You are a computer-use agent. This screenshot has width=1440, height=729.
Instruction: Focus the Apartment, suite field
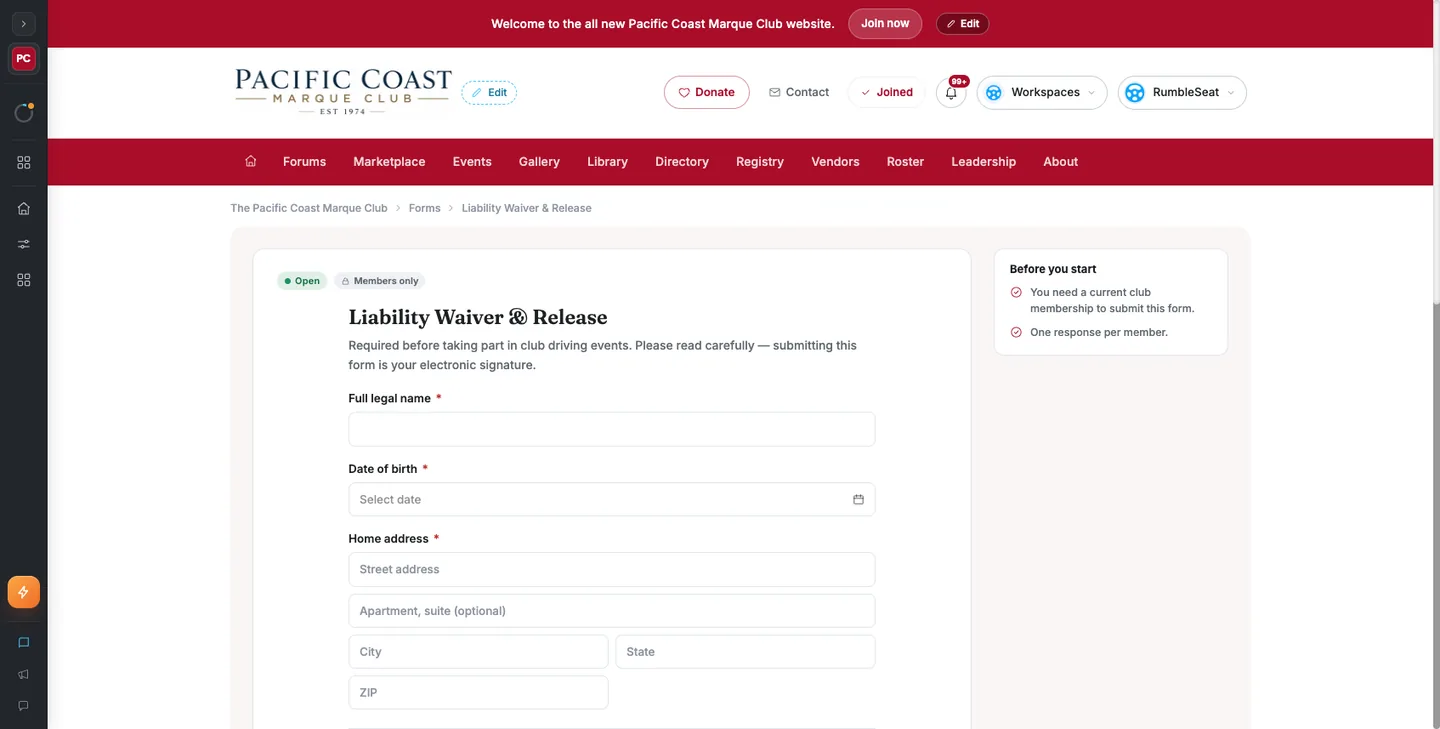pos(612,611)
